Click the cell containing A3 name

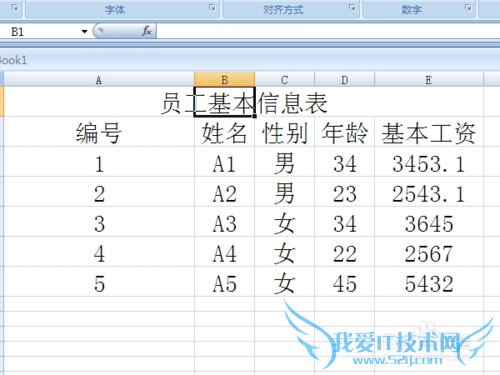225,222
